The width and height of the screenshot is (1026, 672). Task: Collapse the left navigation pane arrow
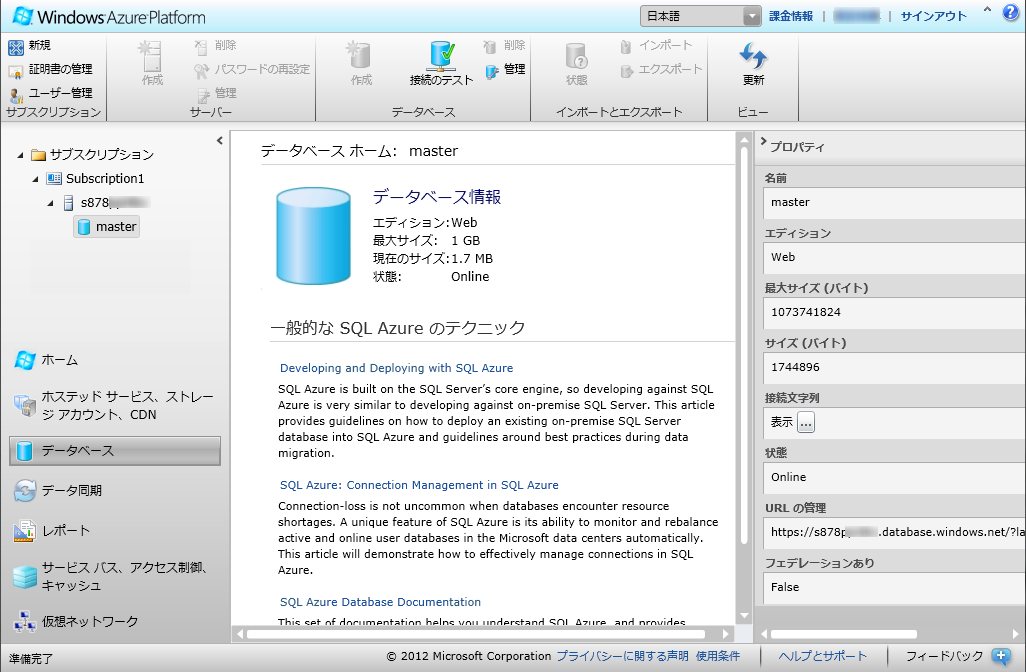coord(220,140)
